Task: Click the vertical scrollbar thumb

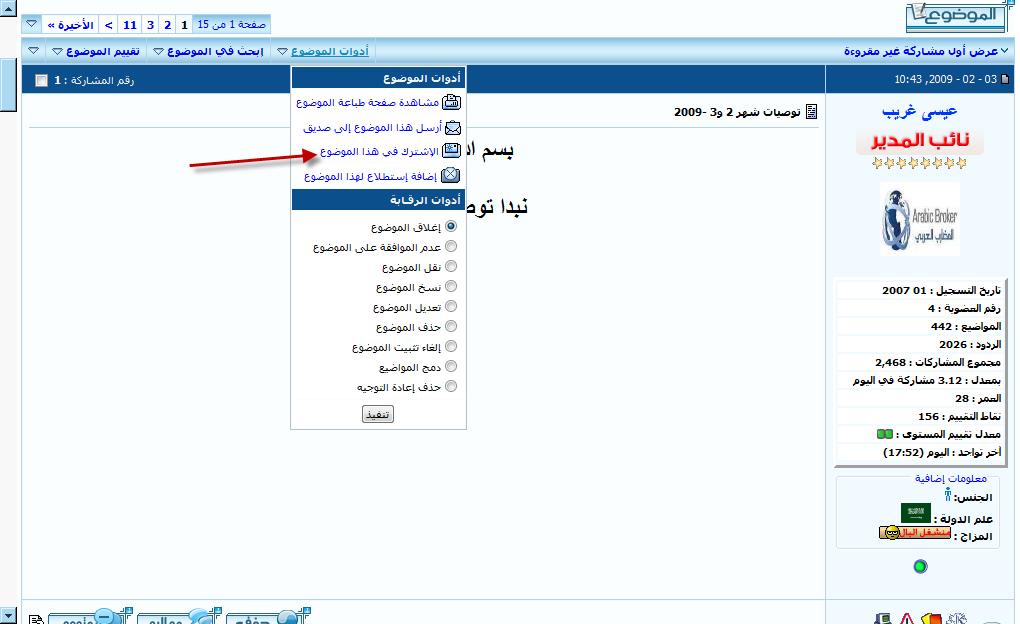Action: click(x=8, y=85)
